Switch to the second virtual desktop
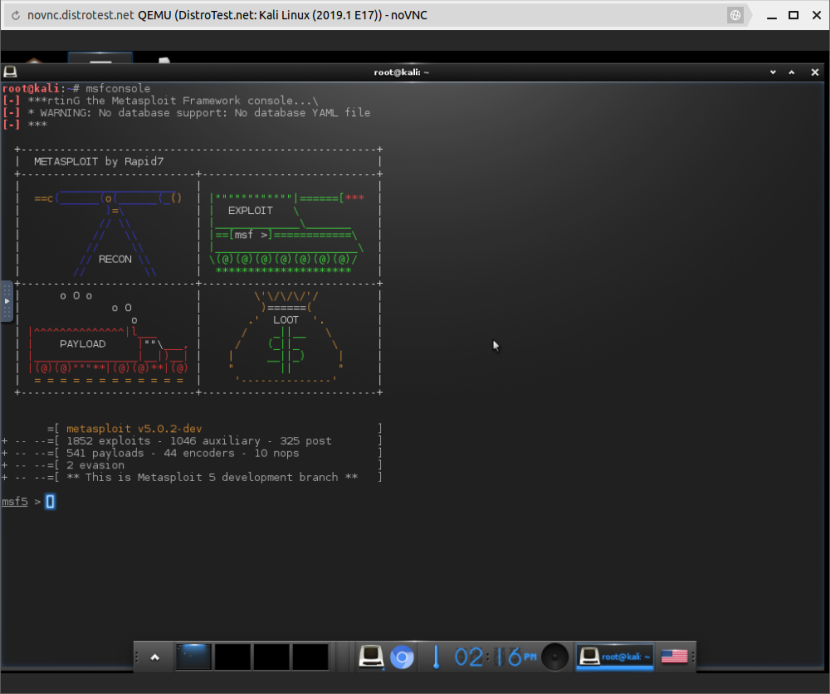 232,657
